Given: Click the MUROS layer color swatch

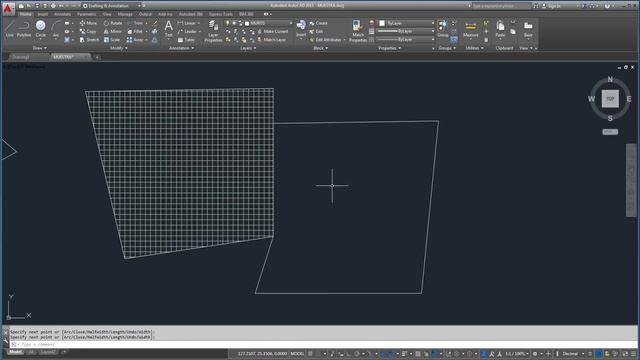Looking at the screenshot, I should (x=247, y=23).
